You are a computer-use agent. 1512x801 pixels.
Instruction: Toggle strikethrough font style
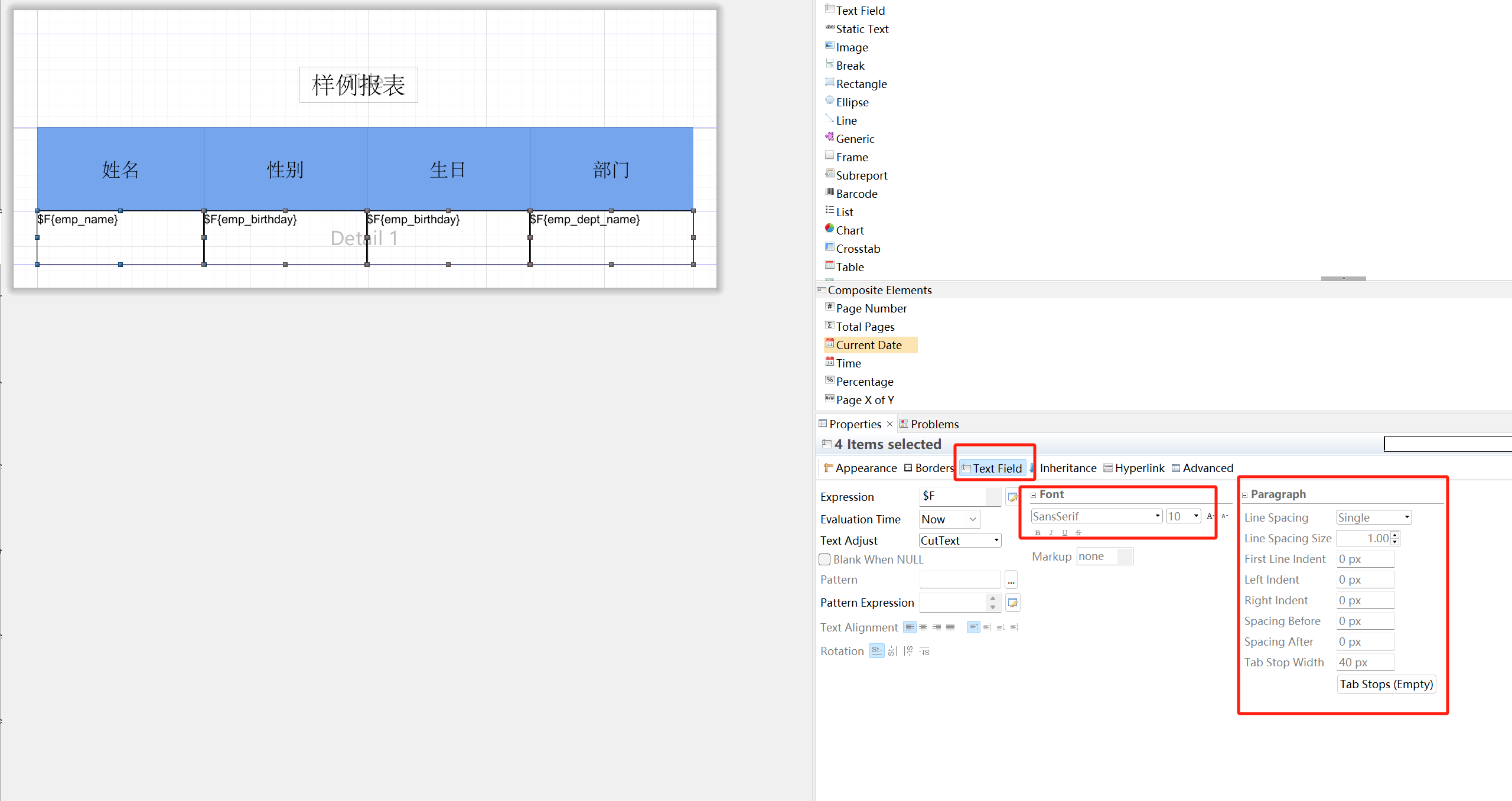[1078, 533]
